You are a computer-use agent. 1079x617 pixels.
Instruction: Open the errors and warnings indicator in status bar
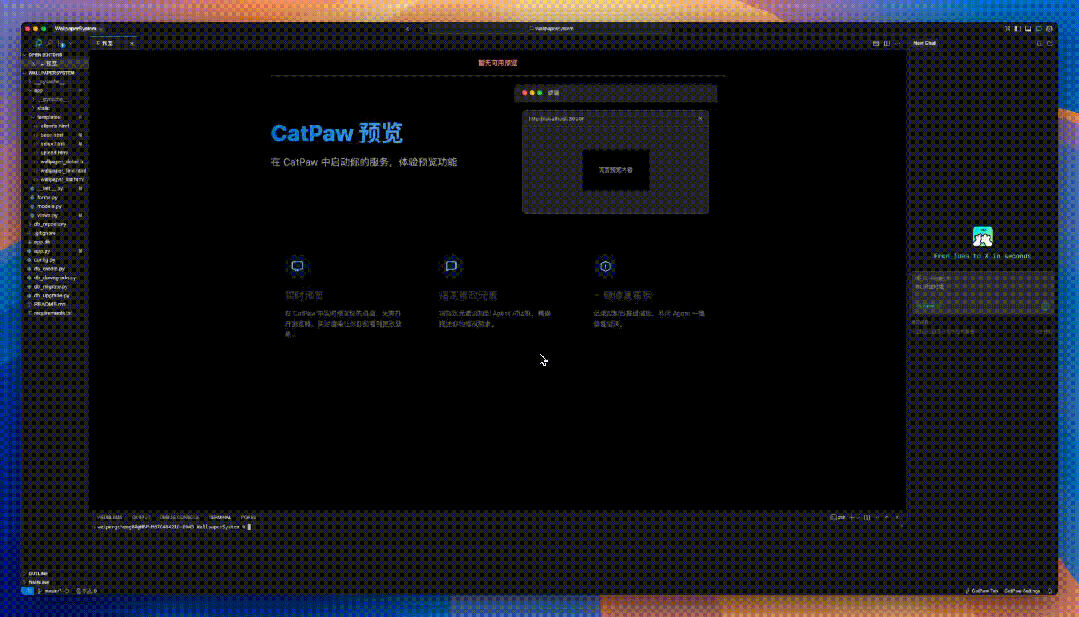(80, 591)
